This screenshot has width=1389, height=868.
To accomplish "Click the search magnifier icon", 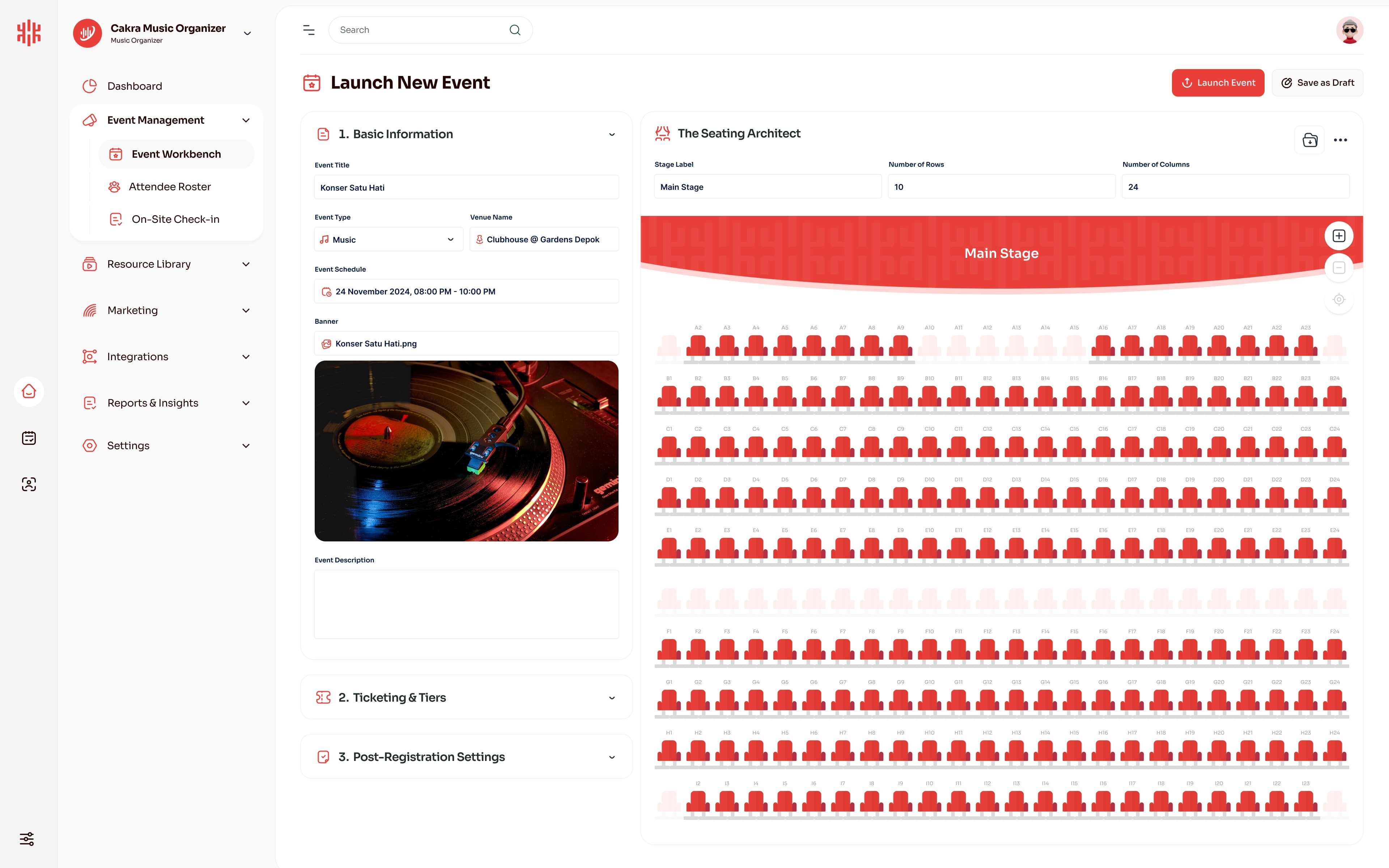I will pos(515,30).
